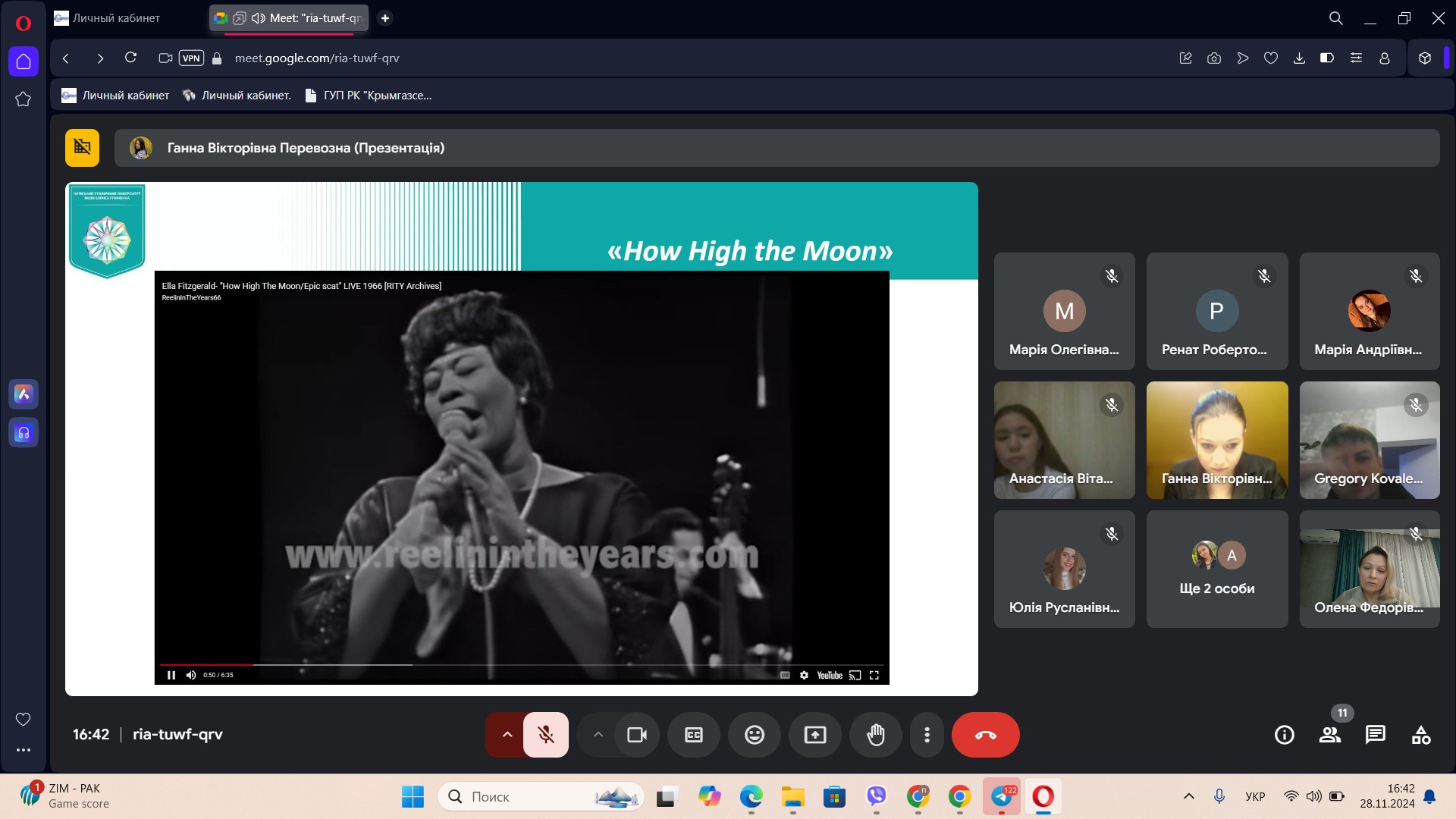Start screen presentation sharing

[814, 734]
